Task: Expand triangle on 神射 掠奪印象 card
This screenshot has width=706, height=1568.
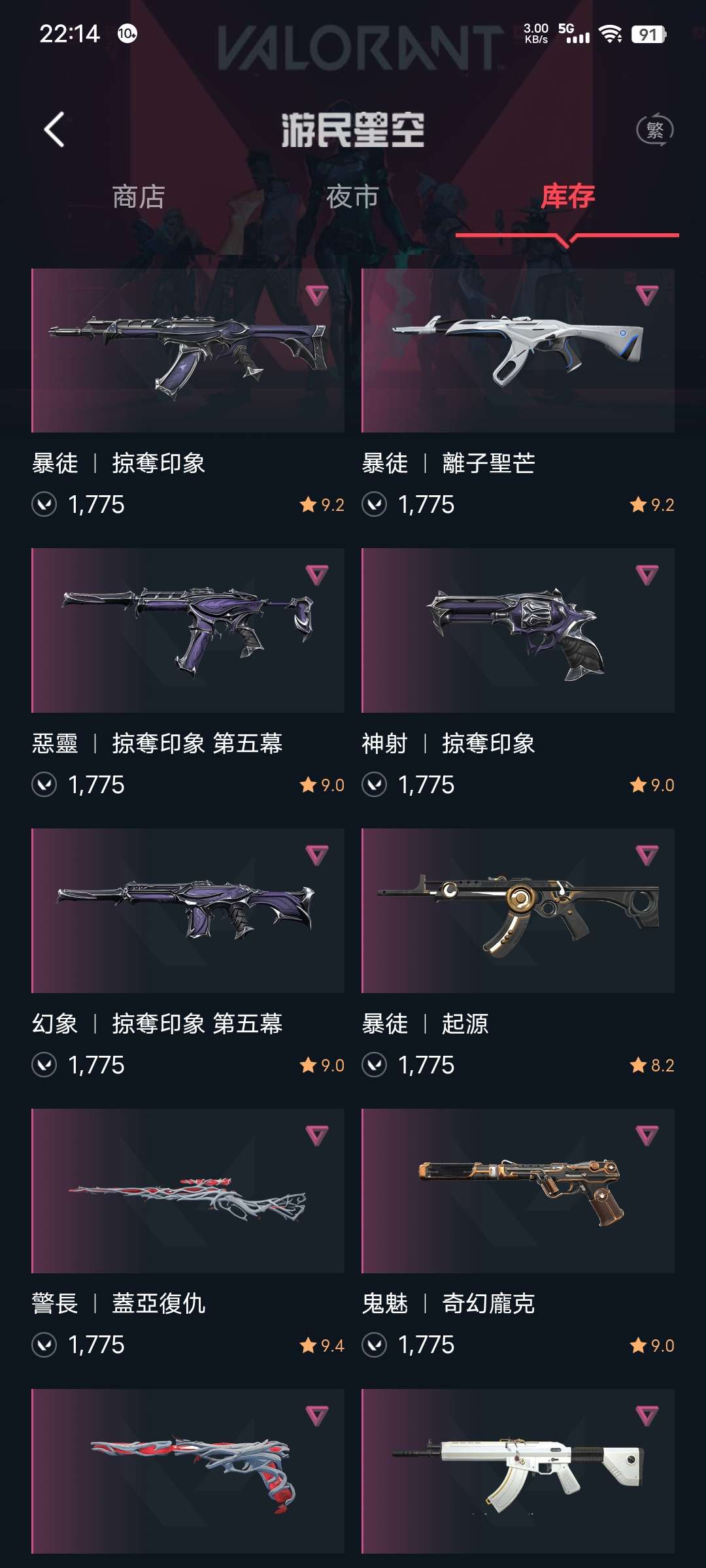Action: (647, 575)
